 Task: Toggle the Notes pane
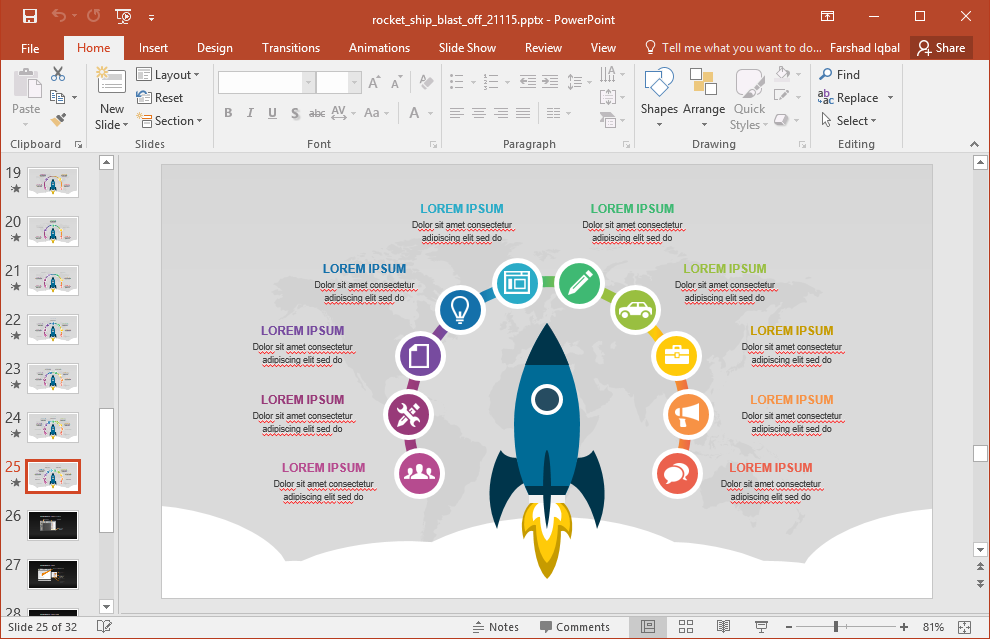[495, 627]
